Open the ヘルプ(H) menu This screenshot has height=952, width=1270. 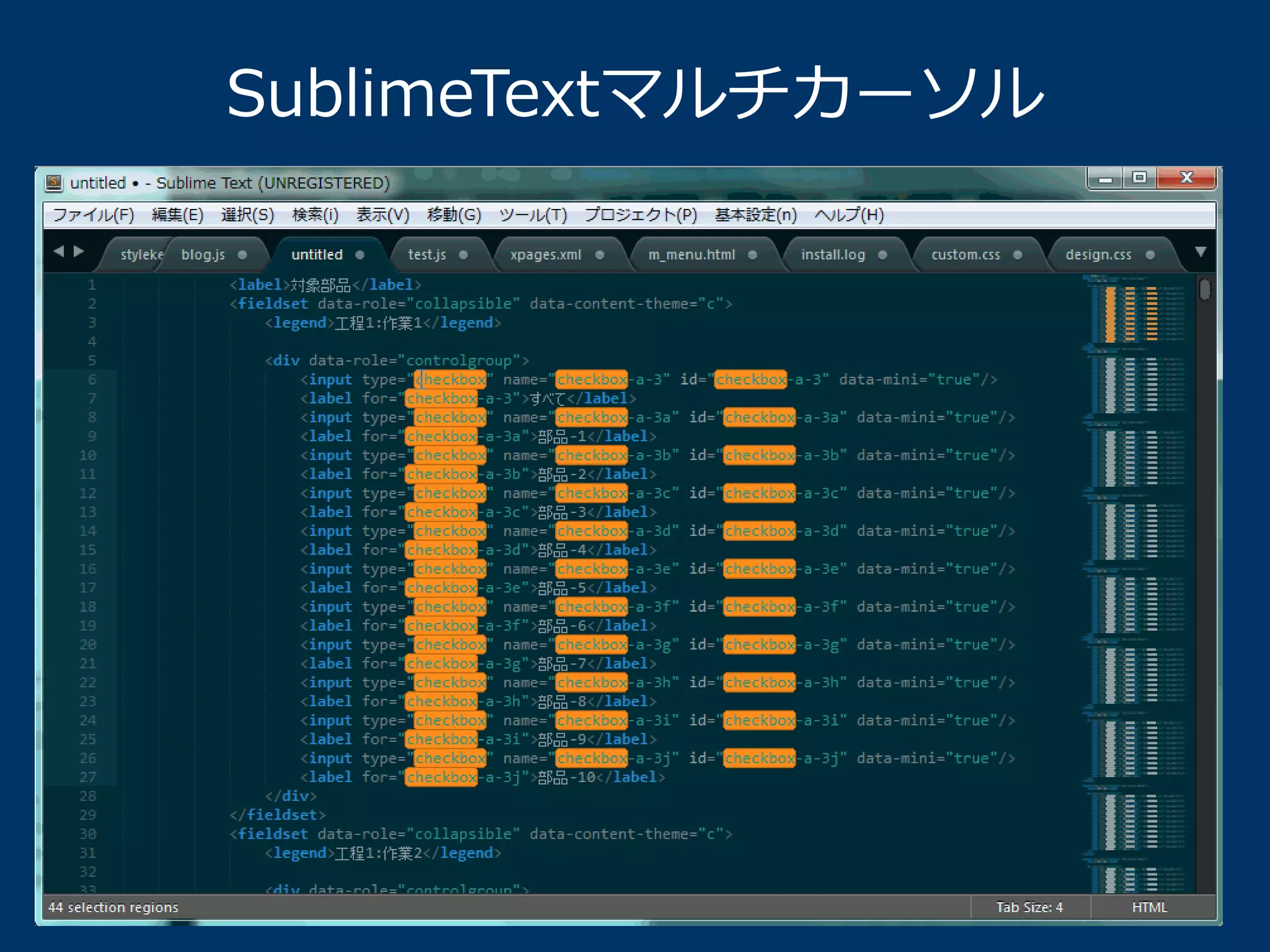pos(849,214)
